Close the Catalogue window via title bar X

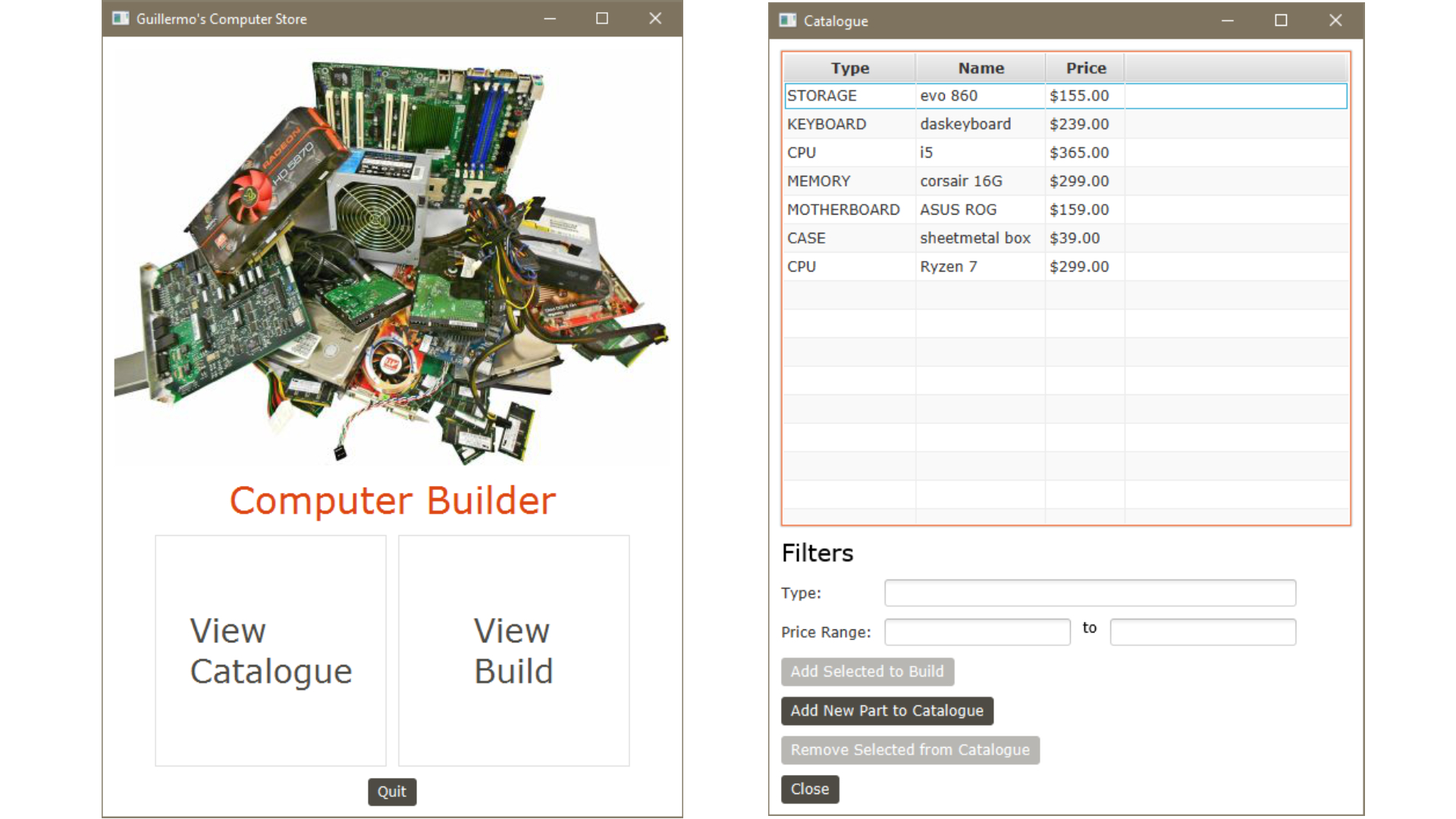(x=1335, y=20)
